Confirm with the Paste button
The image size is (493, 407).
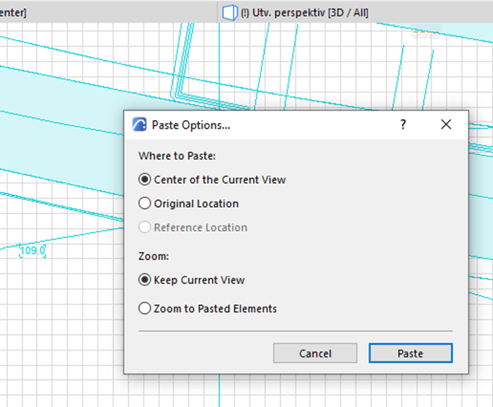410,353
